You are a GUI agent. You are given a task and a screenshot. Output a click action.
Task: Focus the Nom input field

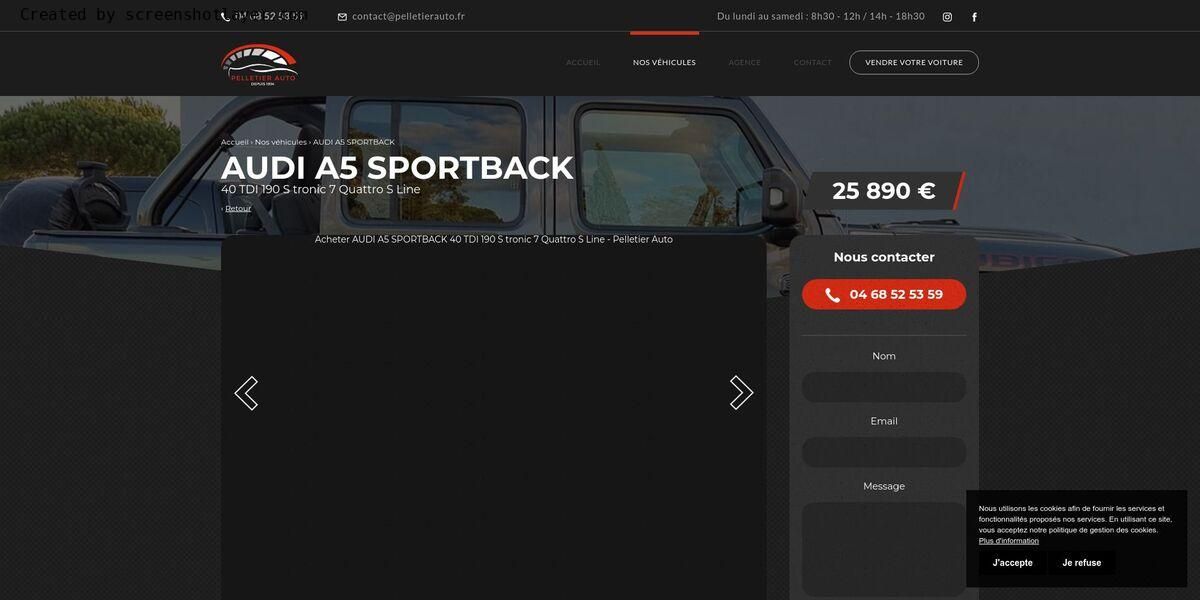tap(884, 387)
